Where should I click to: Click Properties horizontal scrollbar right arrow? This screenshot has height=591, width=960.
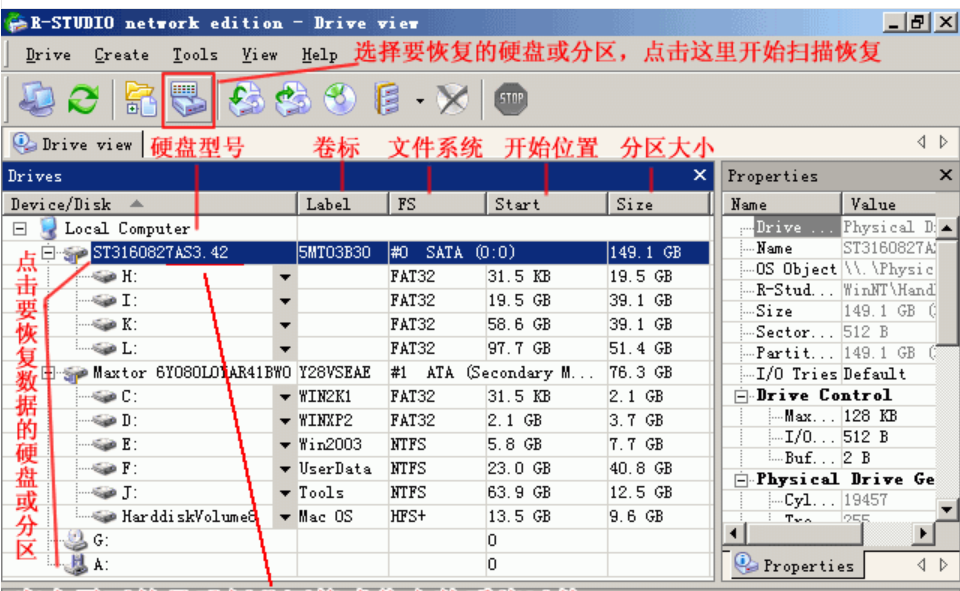(x=923, y=533)
